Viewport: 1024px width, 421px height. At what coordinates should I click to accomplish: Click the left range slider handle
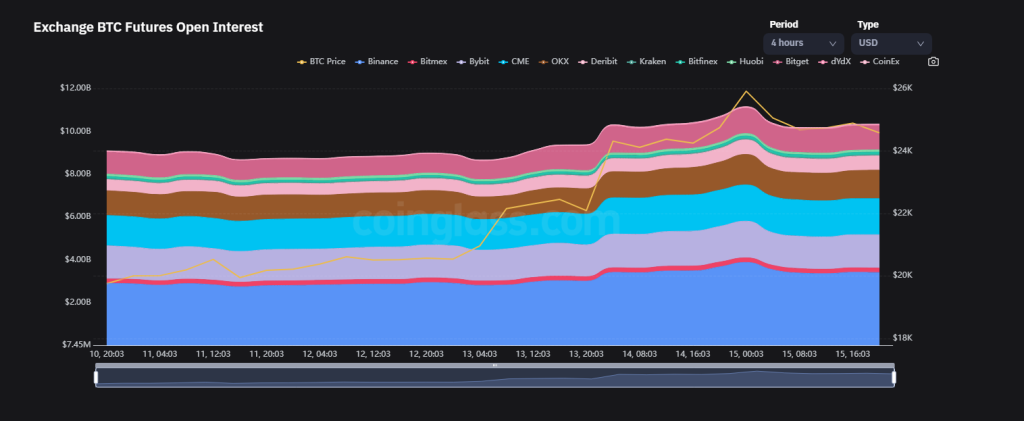coord(96,377)
